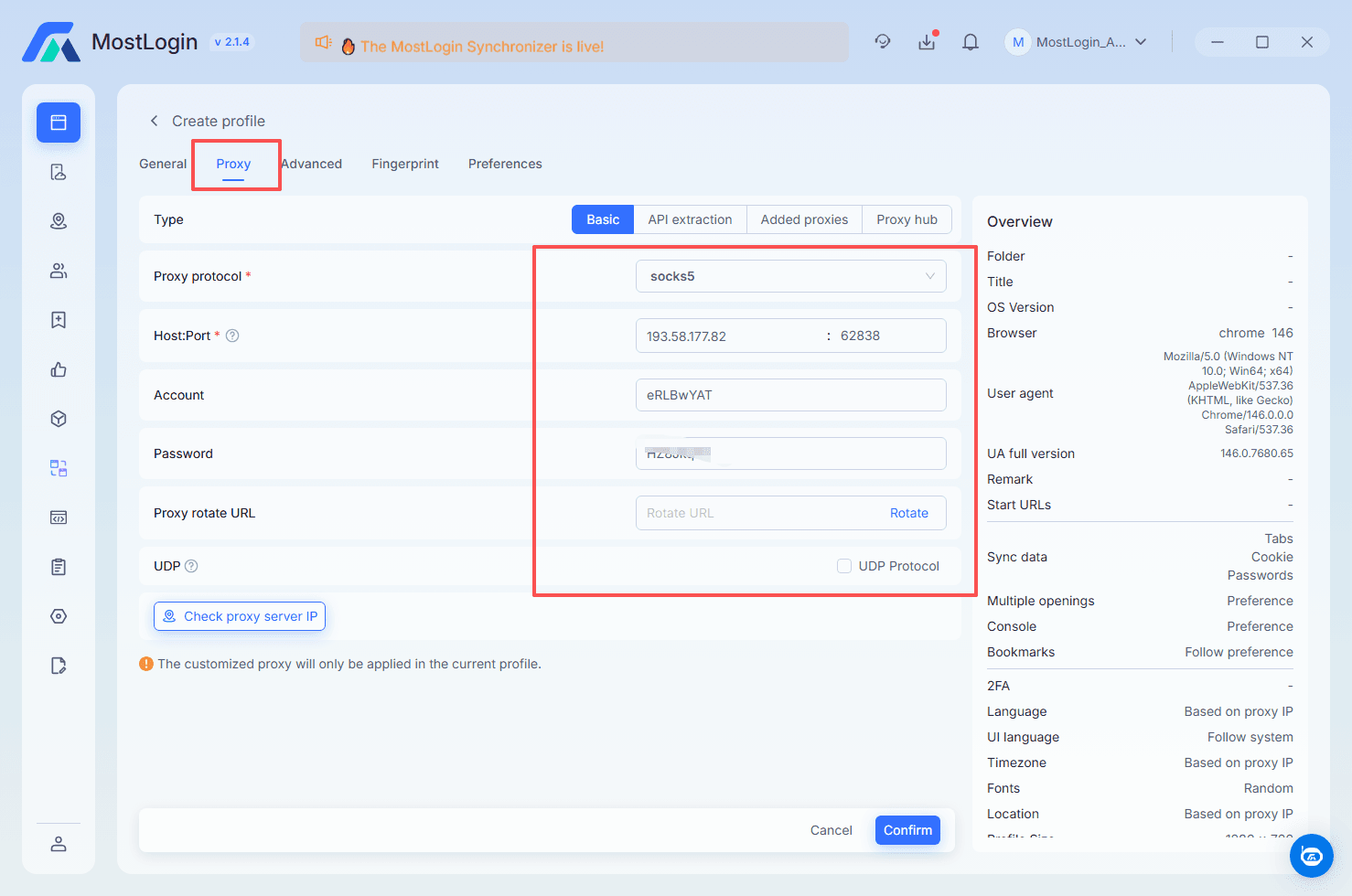Click the Account field eRLBwYAT

click(791, 395)
